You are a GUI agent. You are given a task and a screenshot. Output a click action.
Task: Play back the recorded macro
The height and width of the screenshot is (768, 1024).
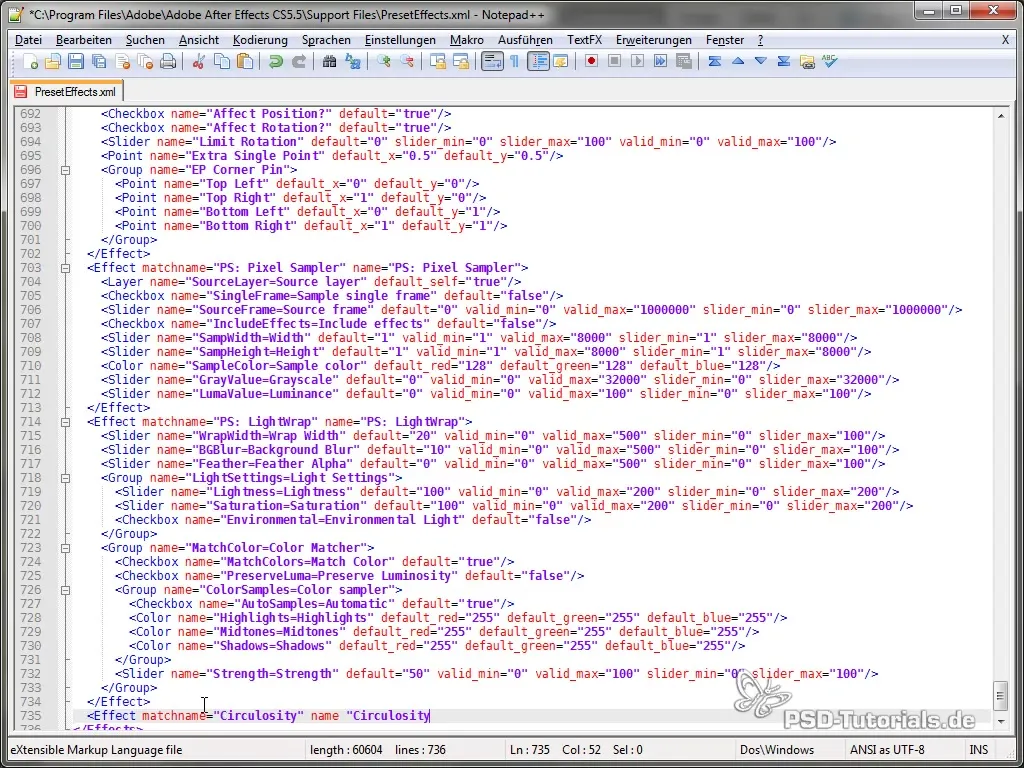[637, 62]
